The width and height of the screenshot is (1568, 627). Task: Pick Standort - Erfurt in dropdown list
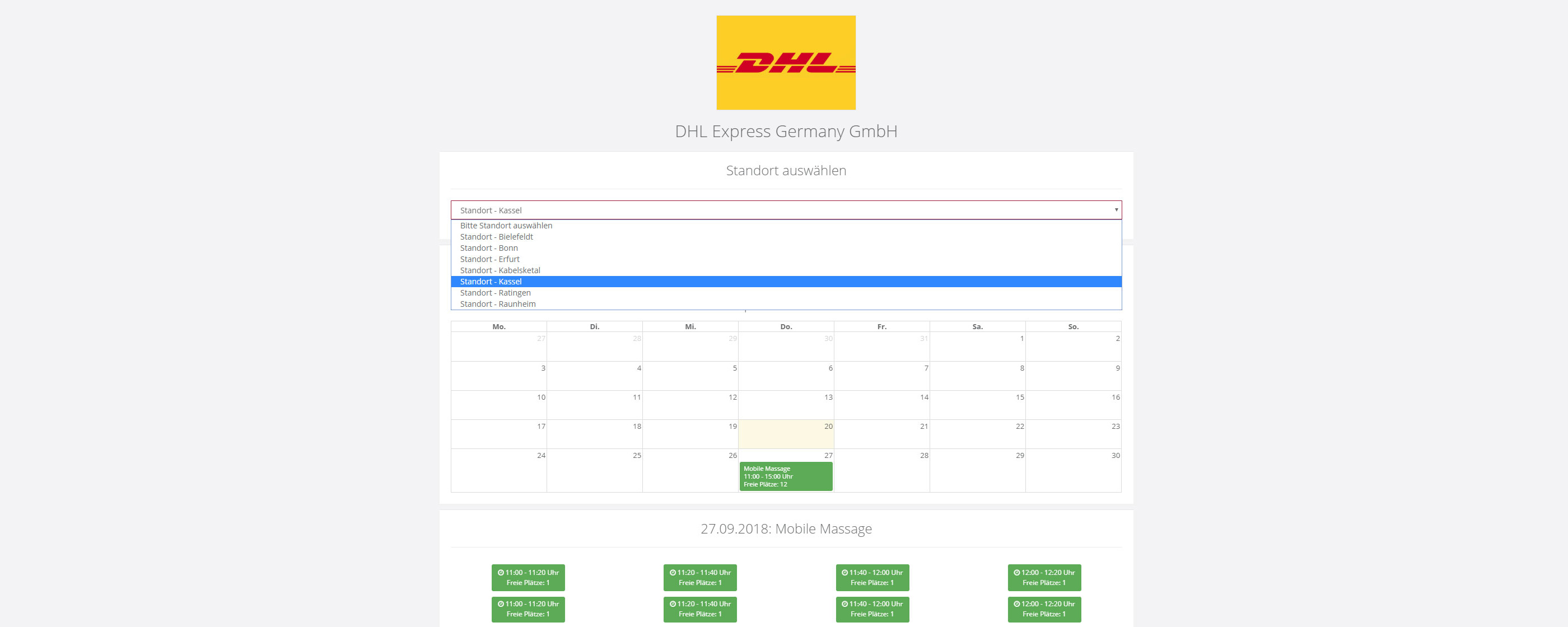(x=786, y=259)
